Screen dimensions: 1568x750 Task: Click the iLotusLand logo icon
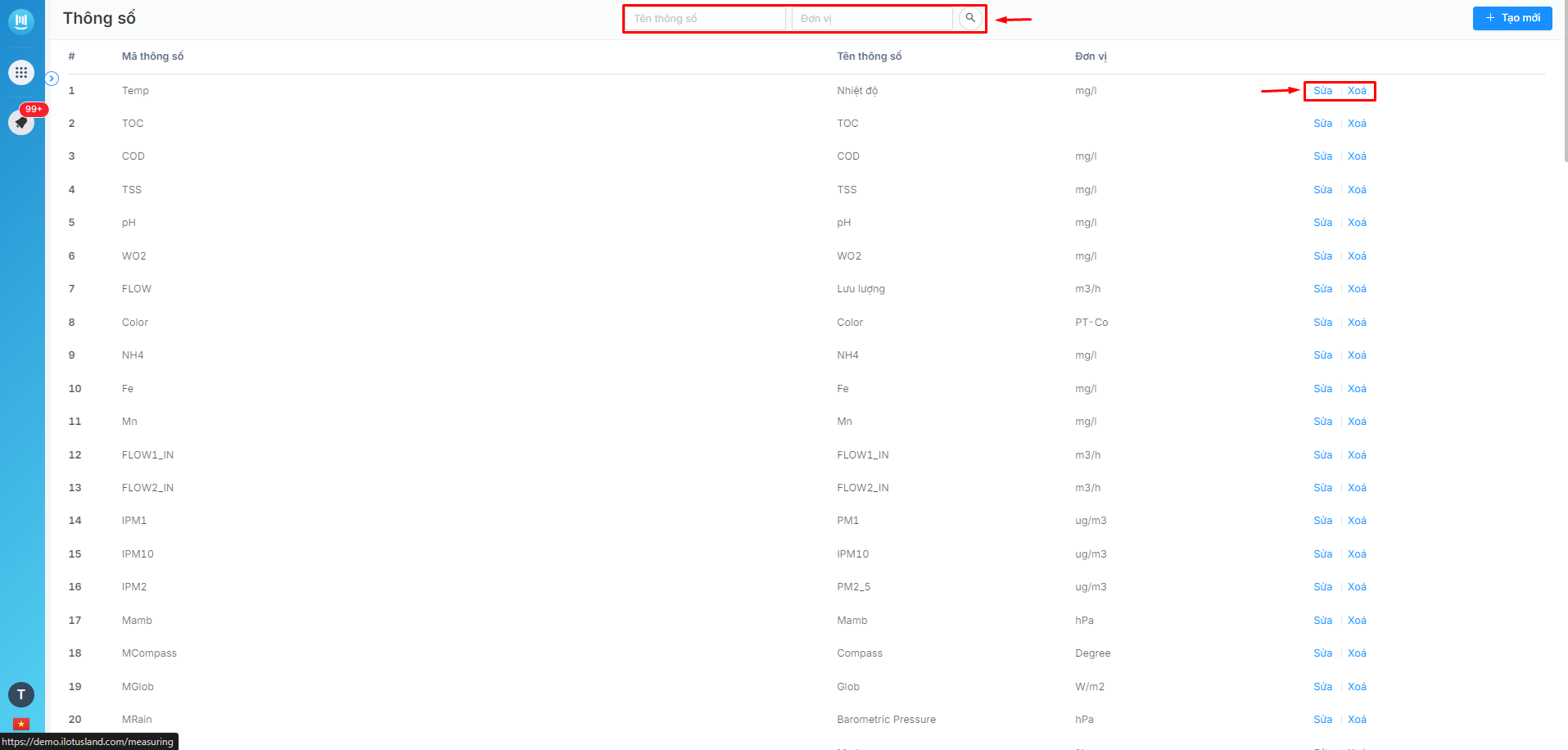[x=21, y=20]
